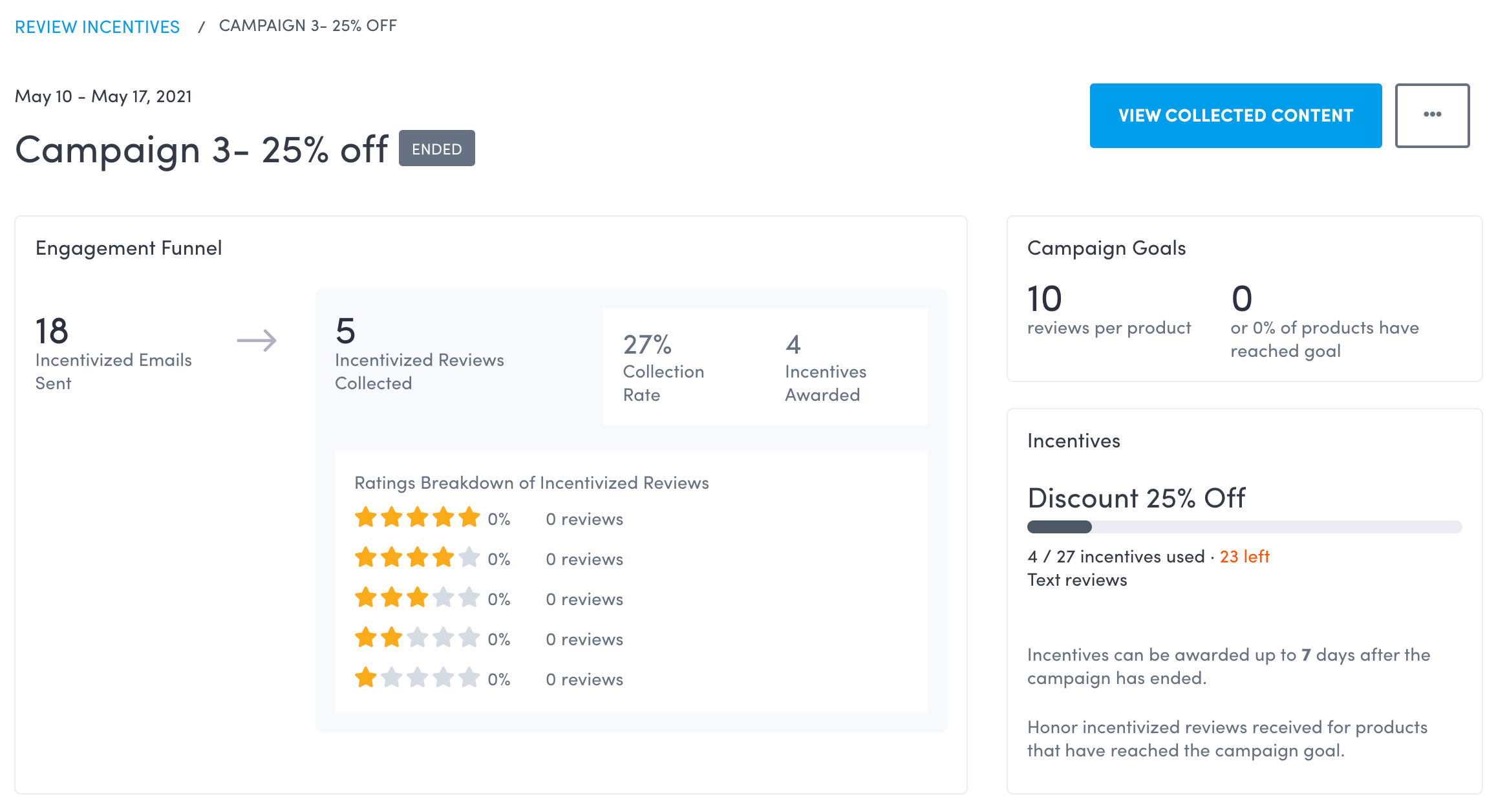The image size is (1496, 812).
Task: Click the 18 Incentivized Emails Sent stat
Action: tap(113, 354)
